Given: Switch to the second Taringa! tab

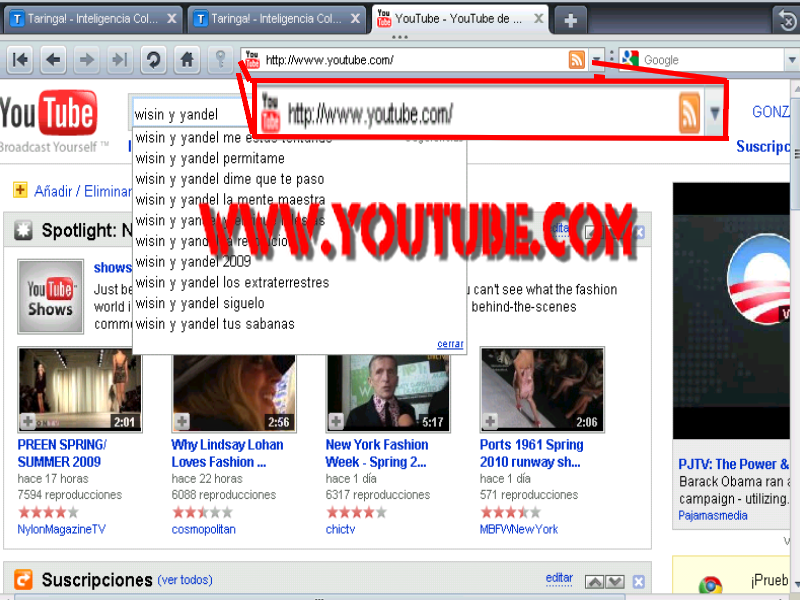Looking at the screenshot, I should coord(277,19).
